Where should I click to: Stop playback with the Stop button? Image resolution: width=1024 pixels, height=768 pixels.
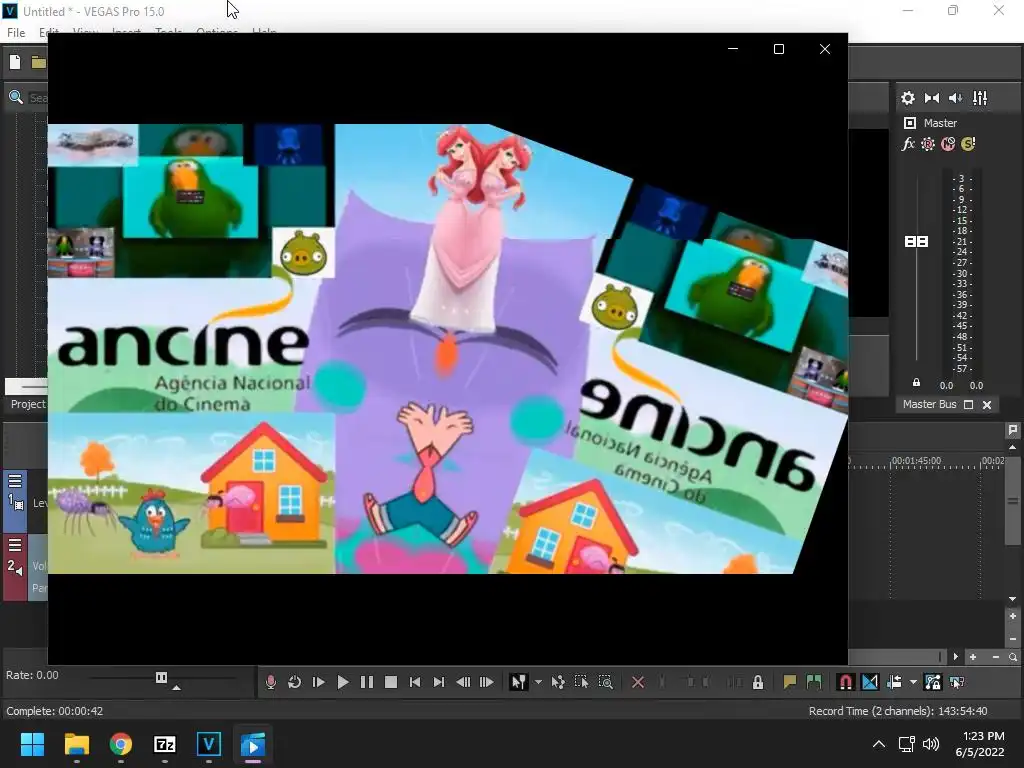(391, 682)
